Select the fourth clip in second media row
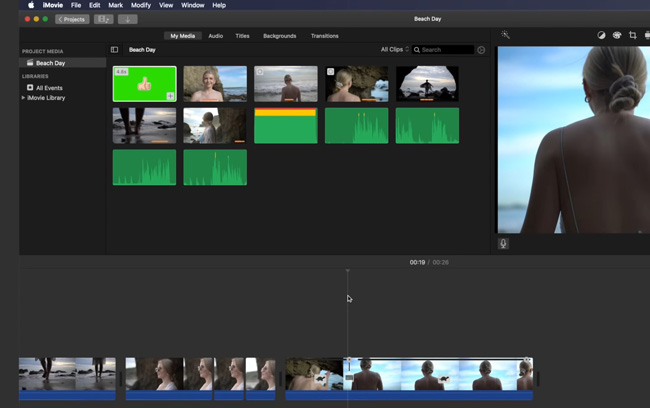The height and width of the screenshot is (408, 650). pyautogui.click(x=357, y=126)
